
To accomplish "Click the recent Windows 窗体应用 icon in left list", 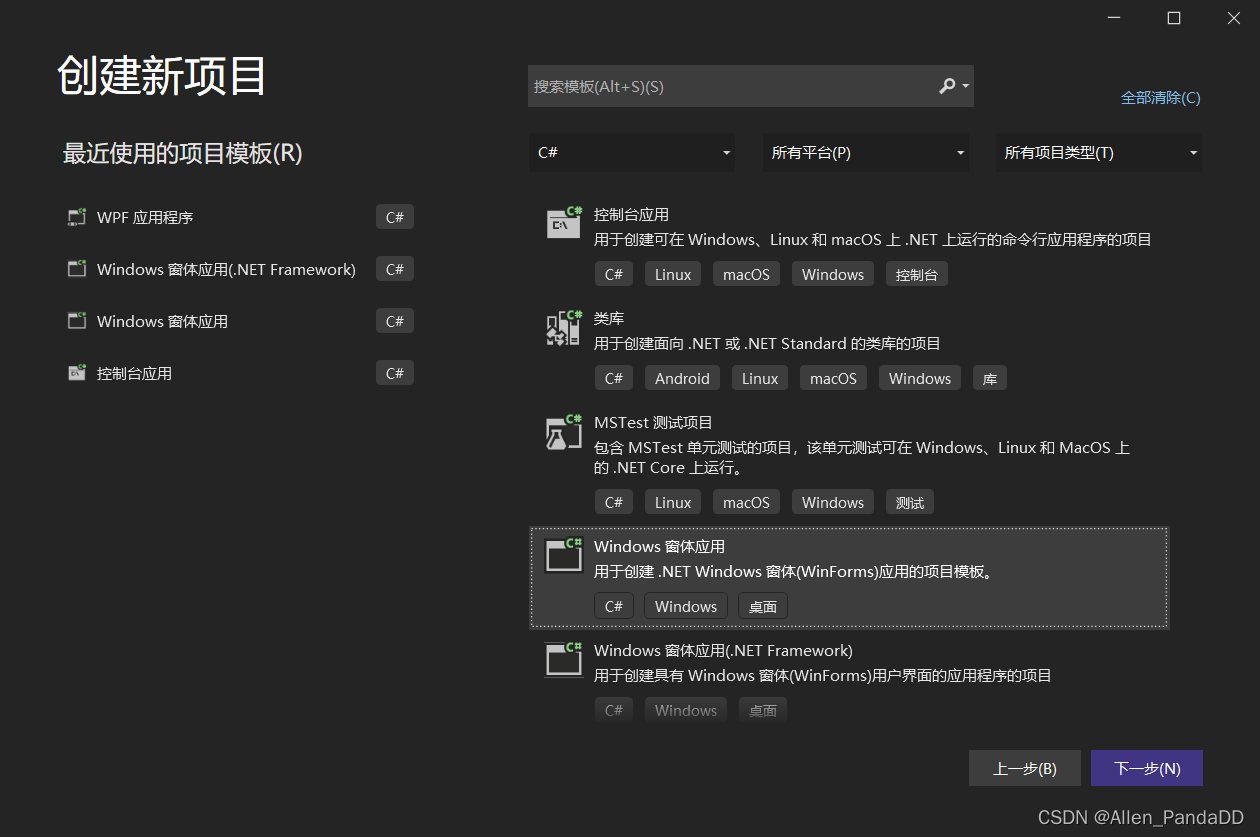I will point(77,321).
